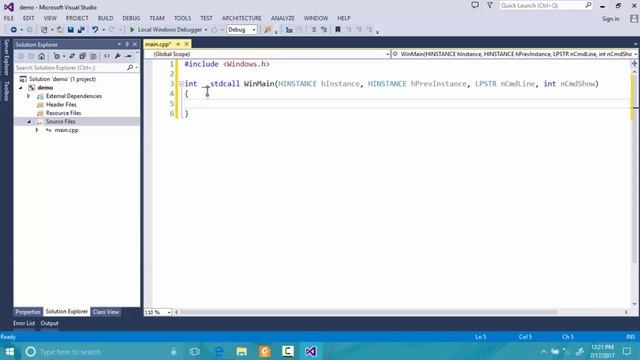The width and height of the screenshot is (640, 360).
Task: Open the FILE menu
Action: click(9, 18)
